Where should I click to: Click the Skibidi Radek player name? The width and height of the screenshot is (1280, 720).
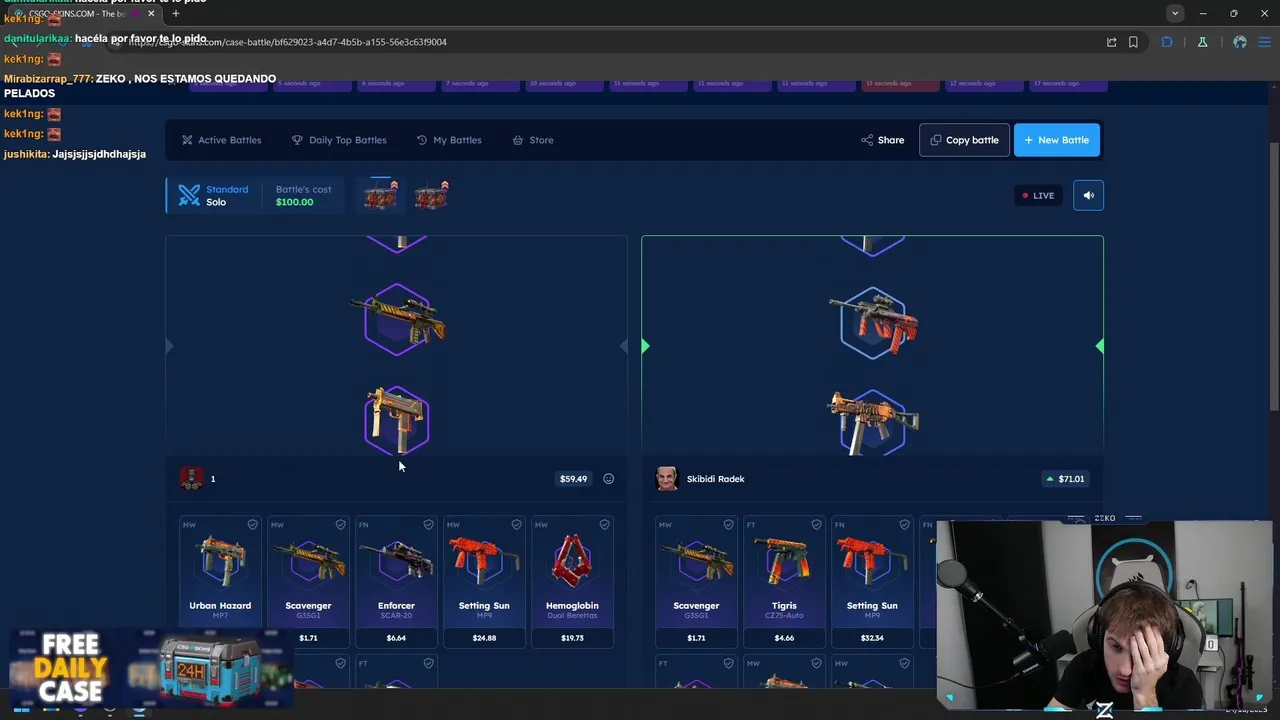(x=715, y=479)
